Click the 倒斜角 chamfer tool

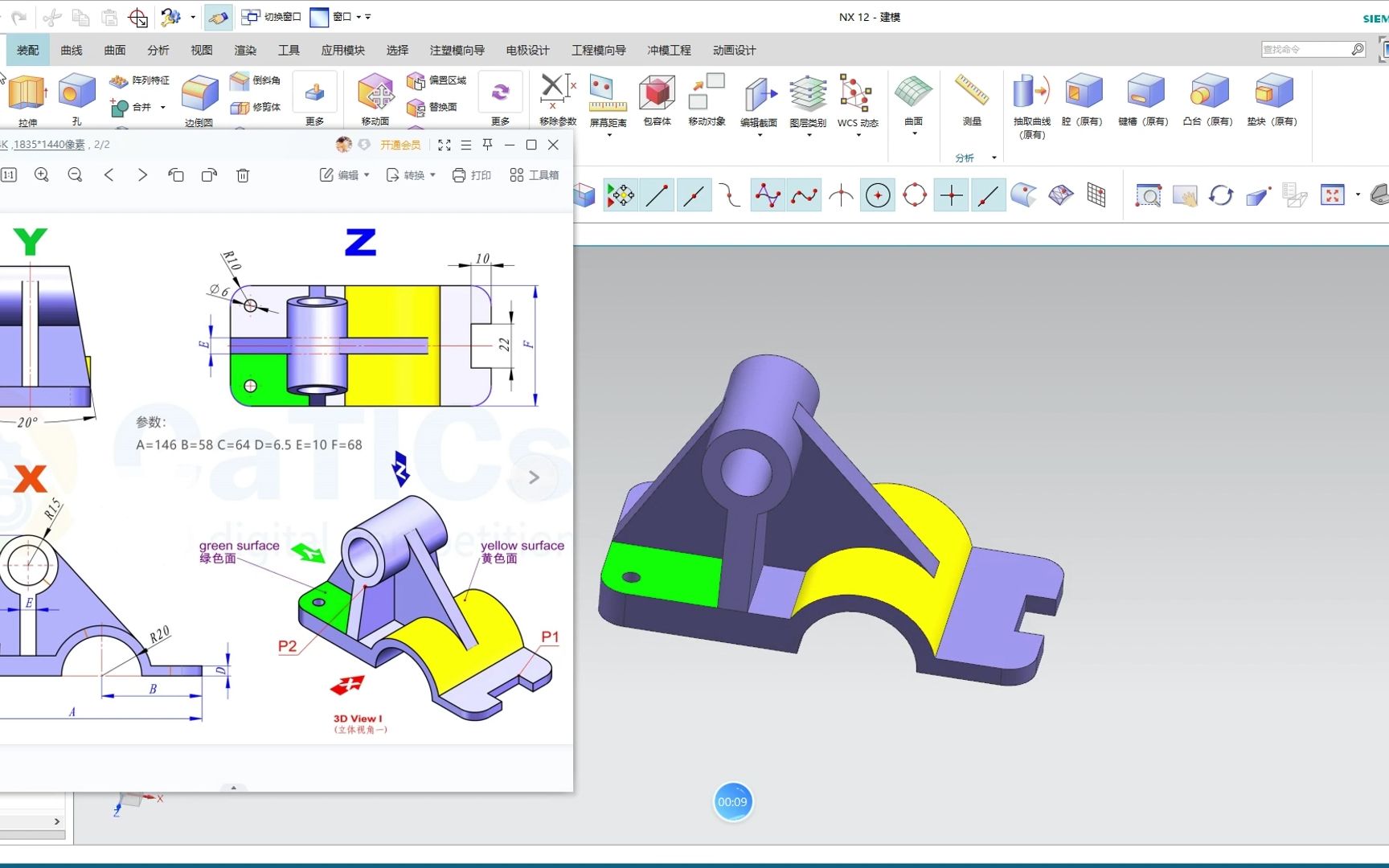pyautogui.click(x=256, y=80)
